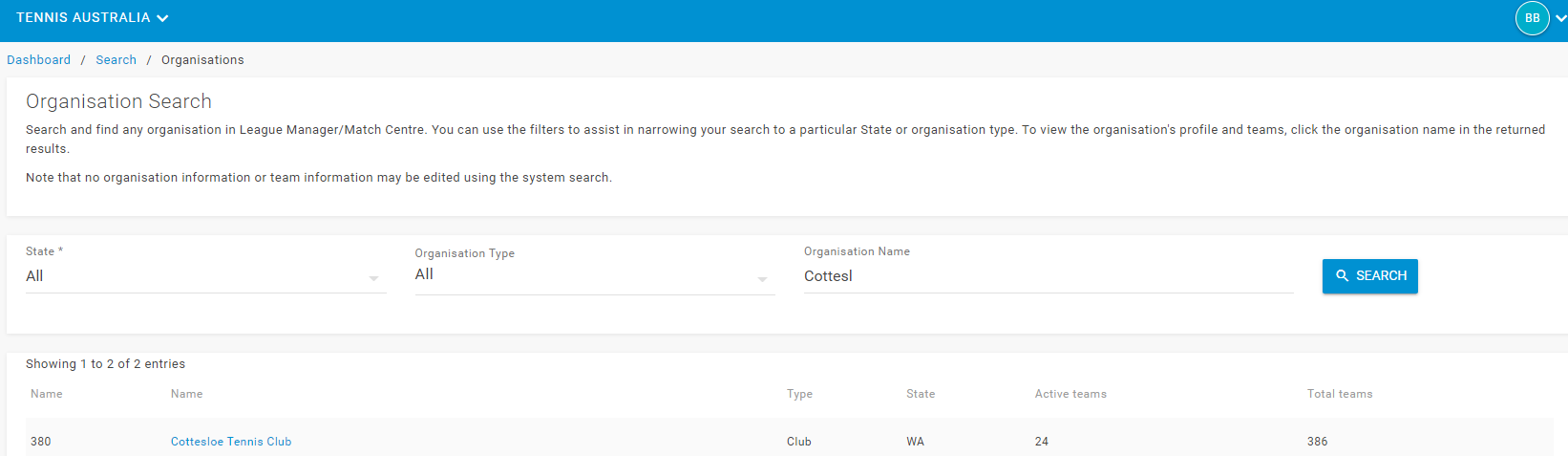Click the blue SEARCH button
1568x456 pixels.
click(1369, 275)
